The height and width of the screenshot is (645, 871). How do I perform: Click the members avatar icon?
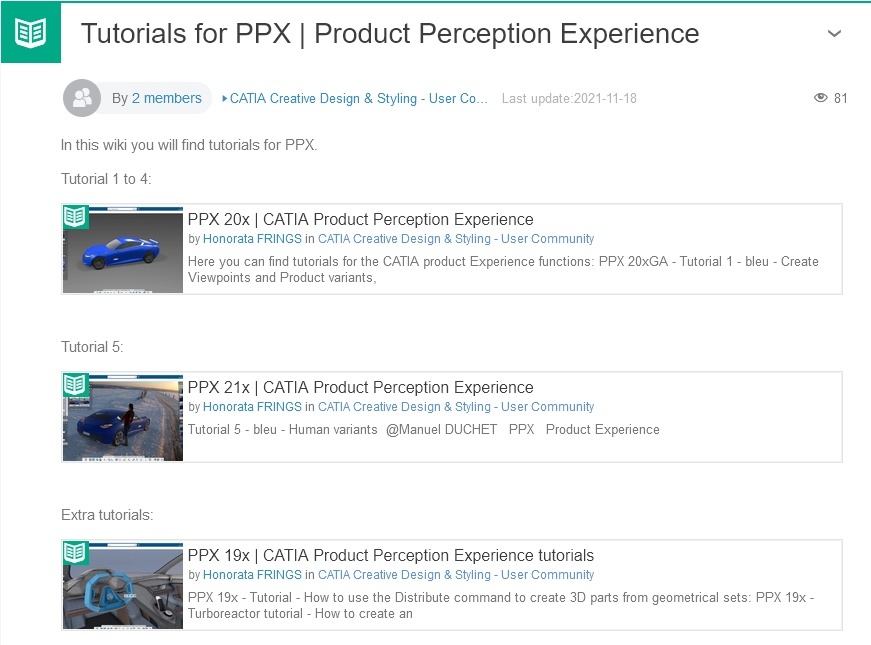pos(82,98)
